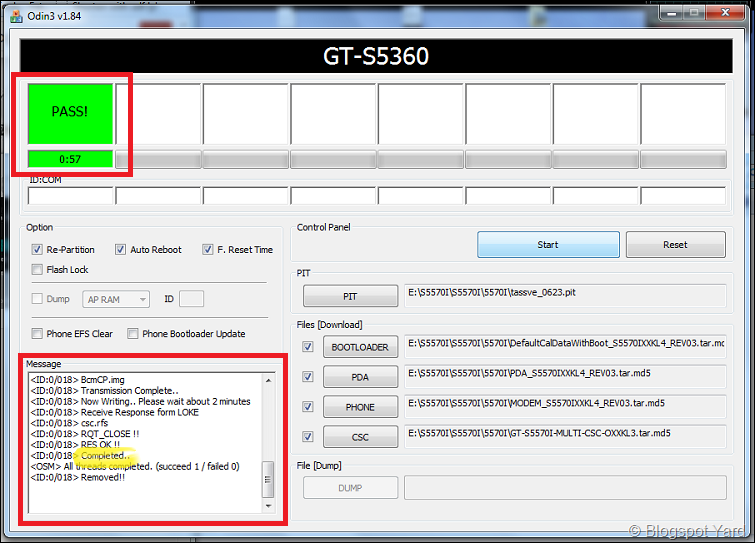Click the 'RQT_CLOSE !!' log line
This screenshot has height=543, width=755.
[85, 434]
